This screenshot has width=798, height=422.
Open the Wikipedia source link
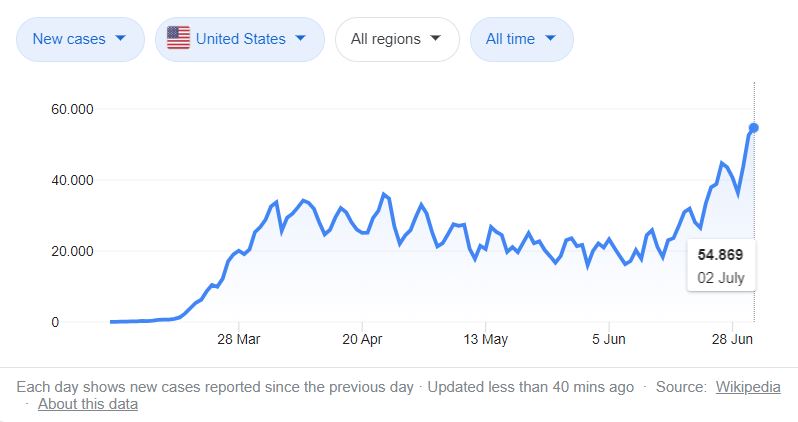tap(748, 387)
